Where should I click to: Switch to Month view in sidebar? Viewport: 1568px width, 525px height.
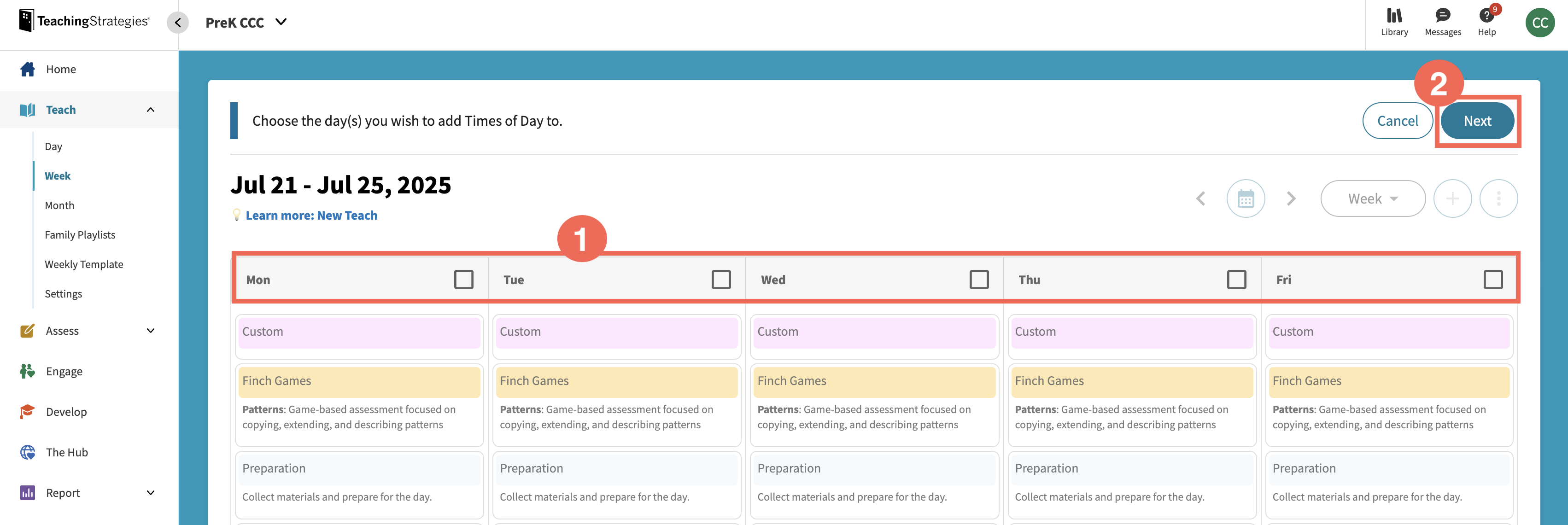(x=59, y=205)
